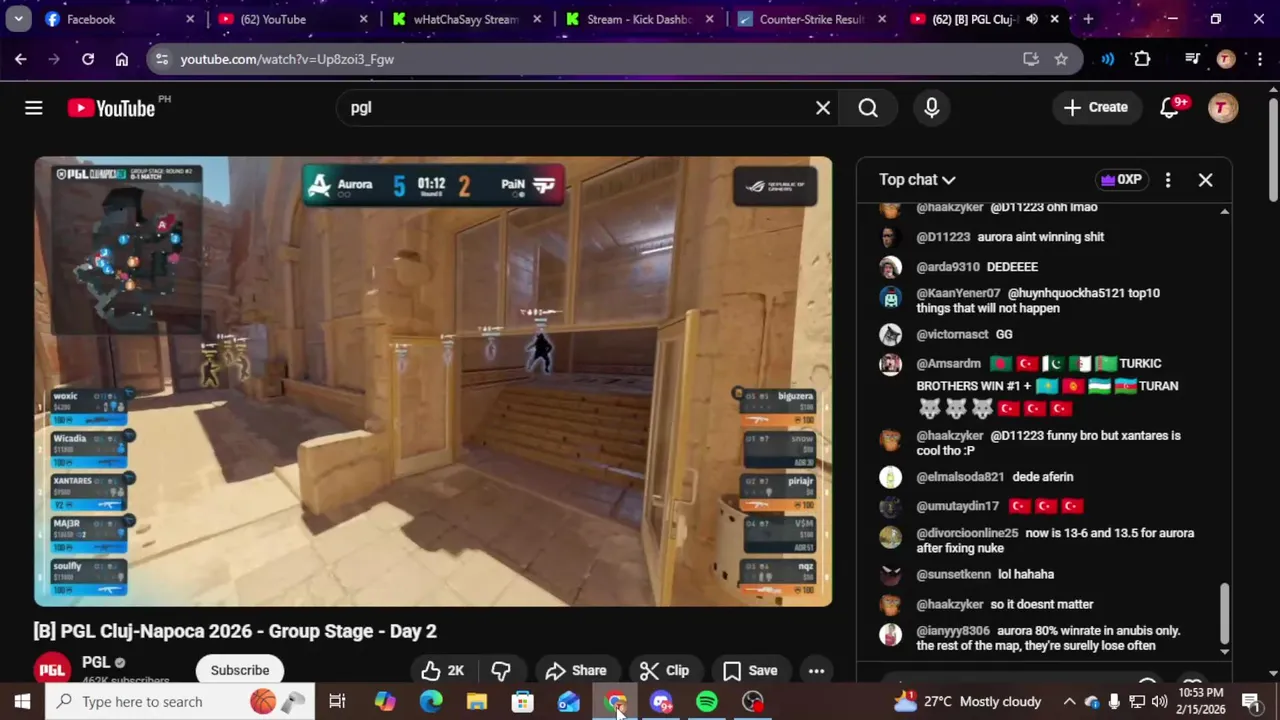Click the 0XP chat points badge
Viewport: 1280px width, 720px height.
[x=1121, y=180]
